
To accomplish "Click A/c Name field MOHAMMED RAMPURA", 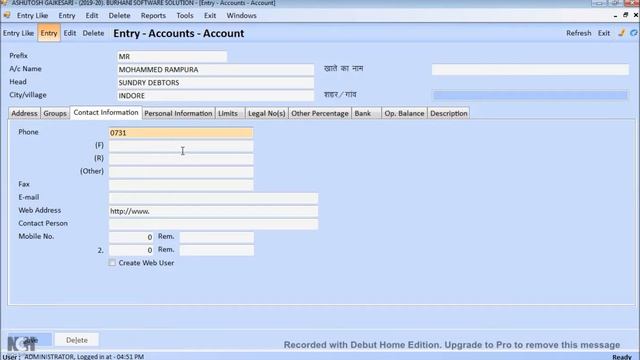I will tap(216, 69).
